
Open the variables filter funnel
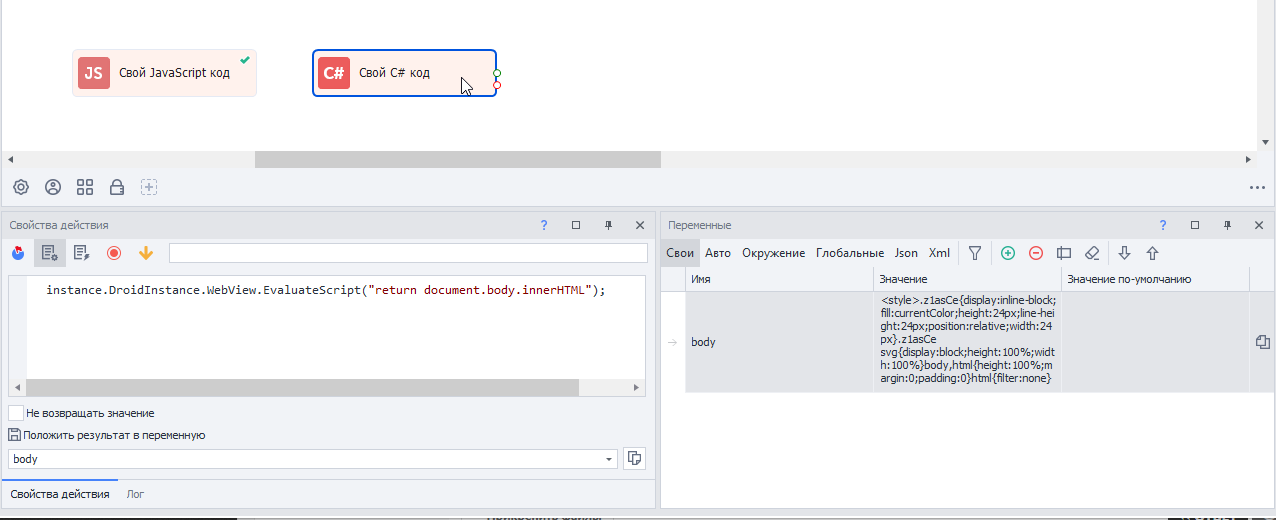point(975,253)
